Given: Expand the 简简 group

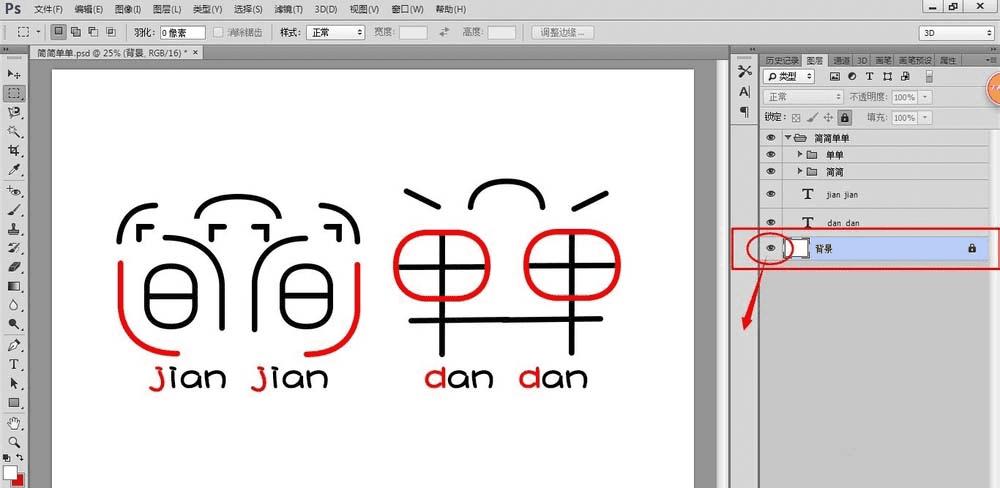Looking at the screenshot, I should click(x=800, y=172).
